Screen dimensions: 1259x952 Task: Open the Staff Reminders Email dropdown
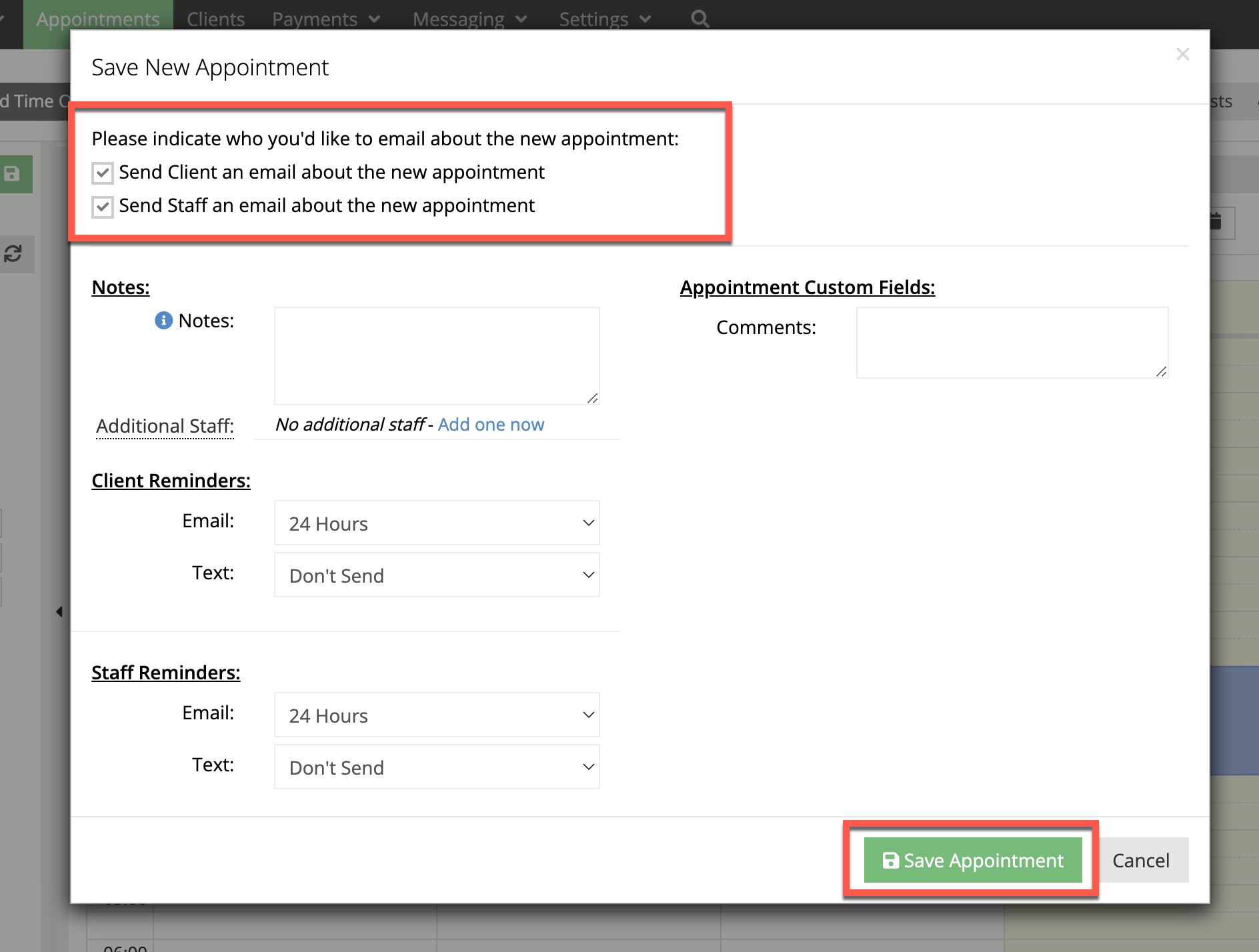[437, 715]
